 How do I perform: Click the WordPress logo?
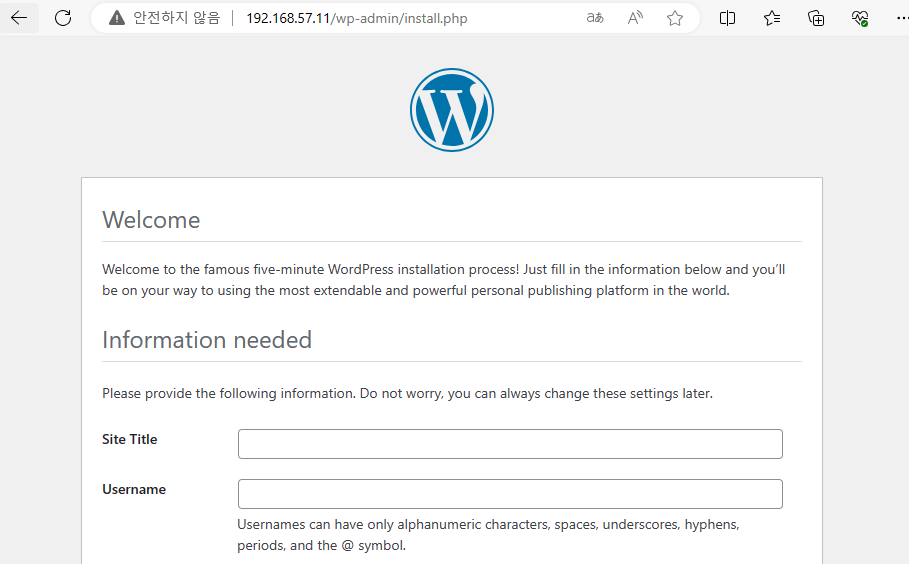(452, 110)
